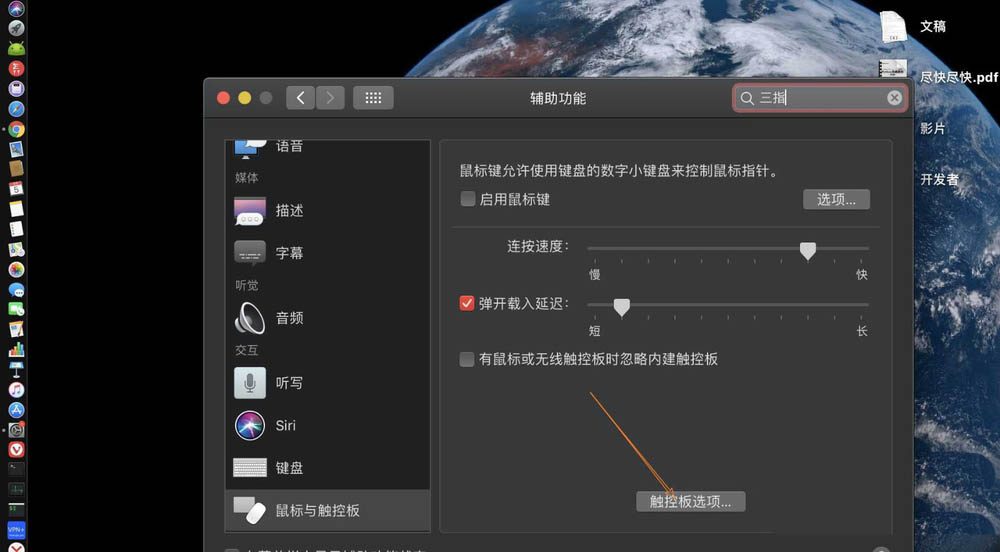
Task: Open 触控板选项... button
Action: click(x=691, y=502)
